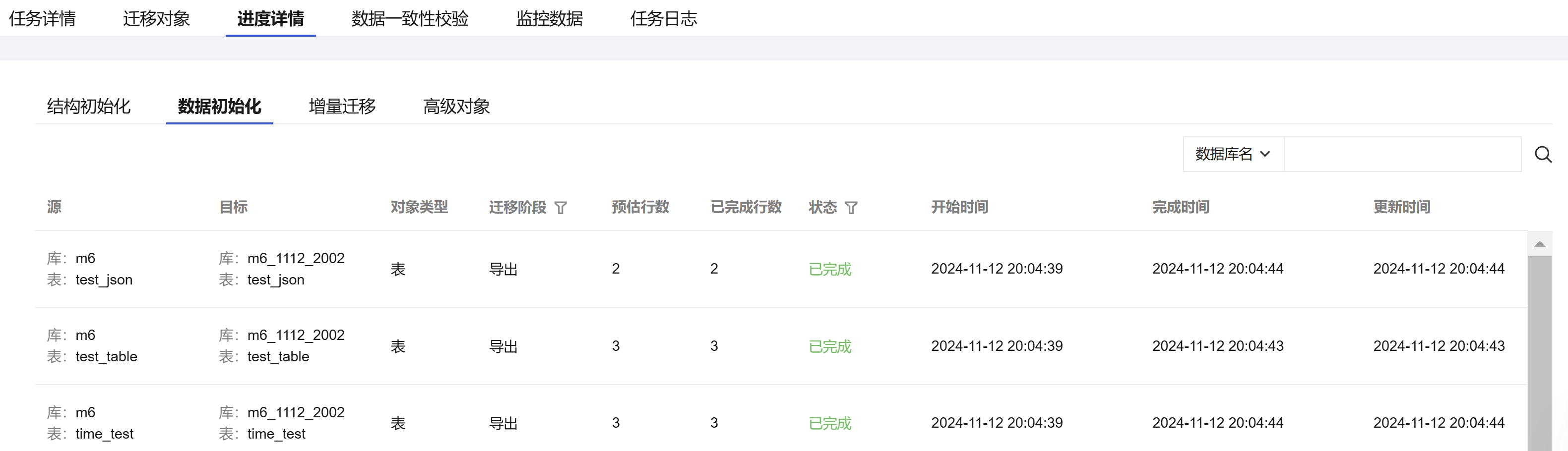Click the scrollbar up arrow
The width and height of the screenshot is (1568, 451).
(x=1539, y=244)
